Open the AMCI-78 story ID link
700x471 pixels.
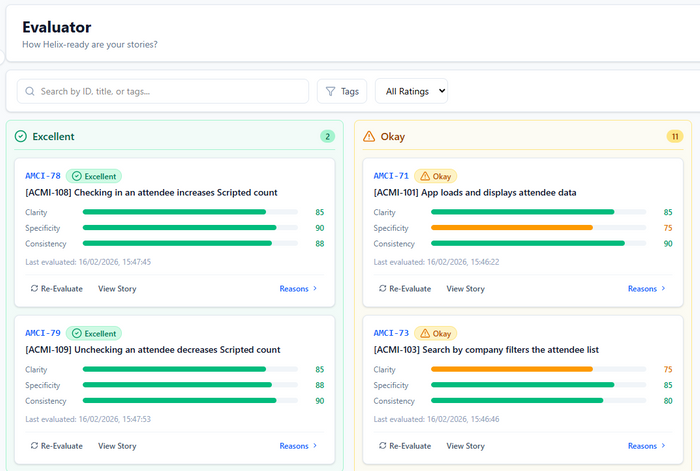point(43,176)
